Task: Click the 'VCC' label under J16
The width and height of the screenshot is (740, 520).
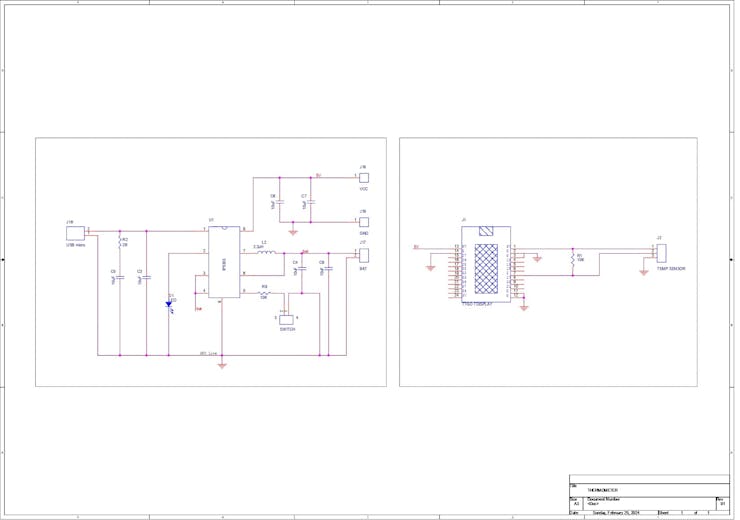Action: pos(363,189)
